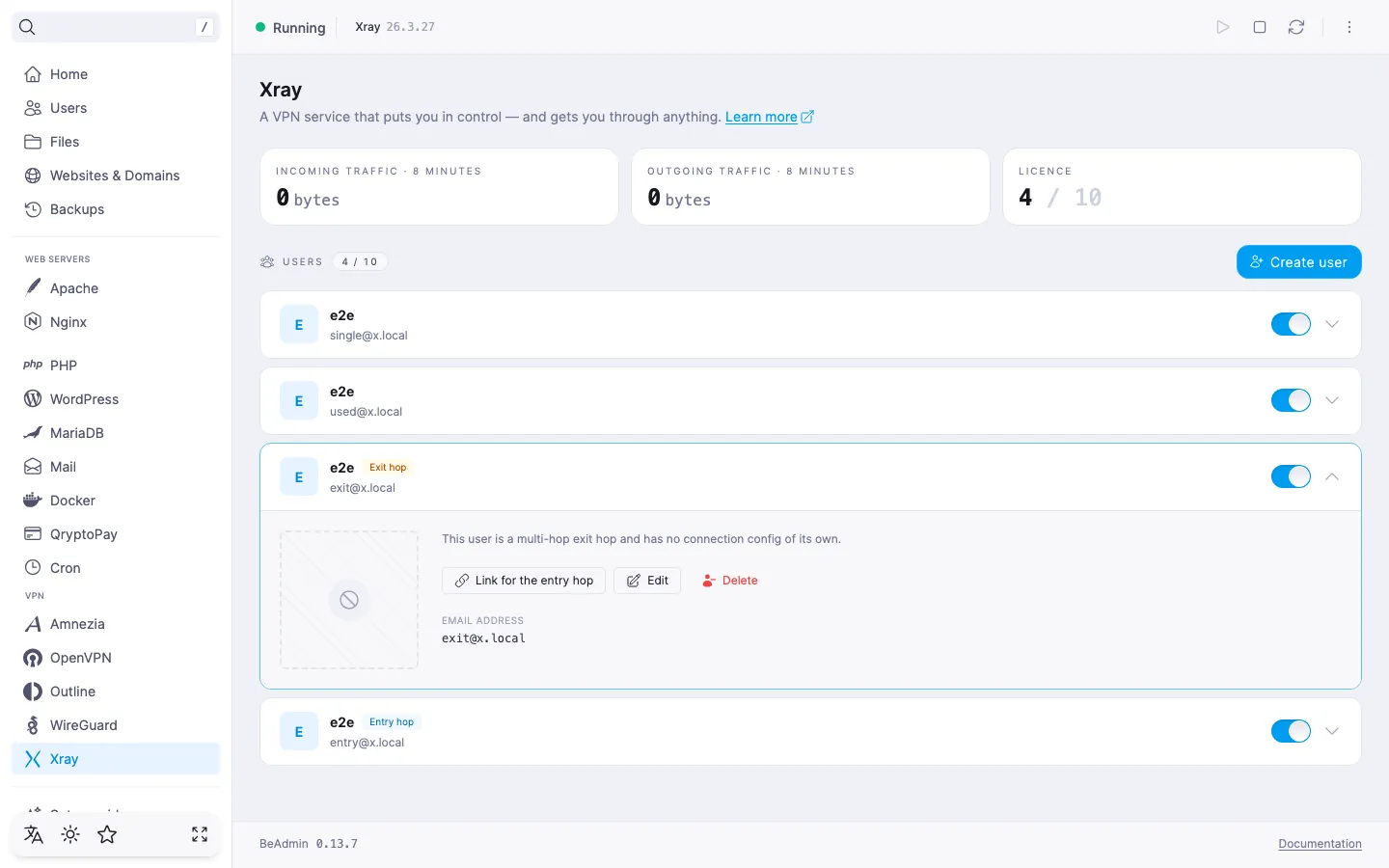Expand the used@x.local user row
Screen dimensions: 1389x868
tap(1332, 400)
